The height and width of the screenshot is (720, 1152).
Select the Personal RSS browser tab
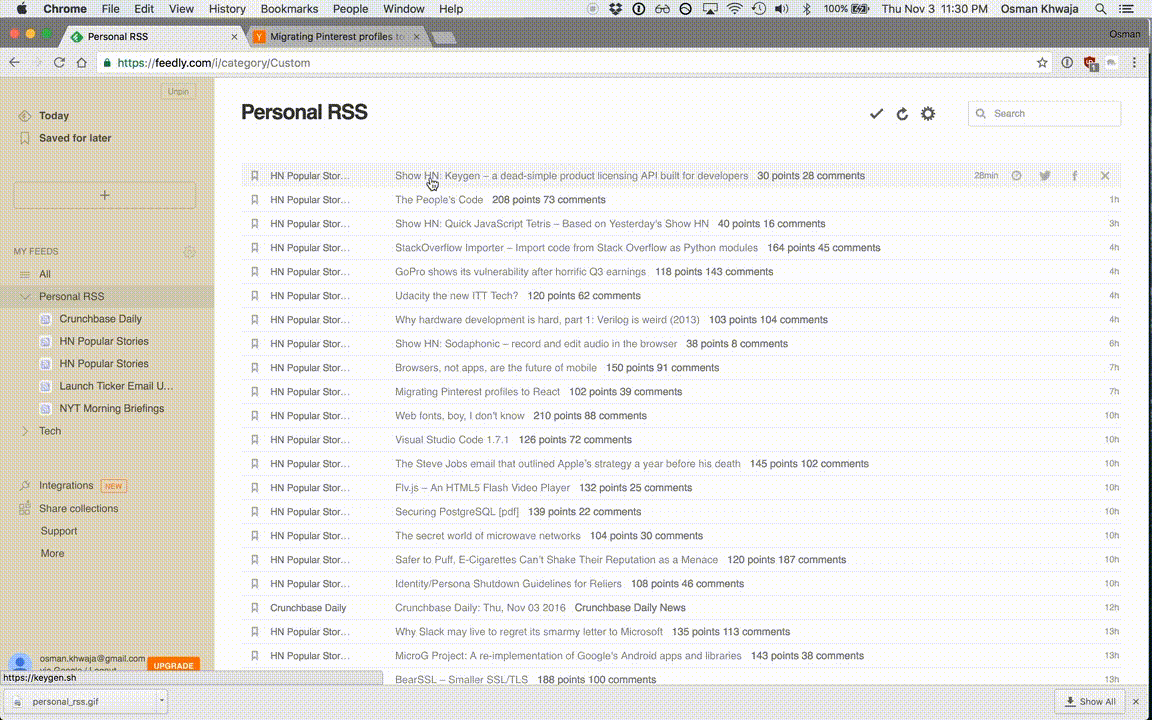click(156, 37)
